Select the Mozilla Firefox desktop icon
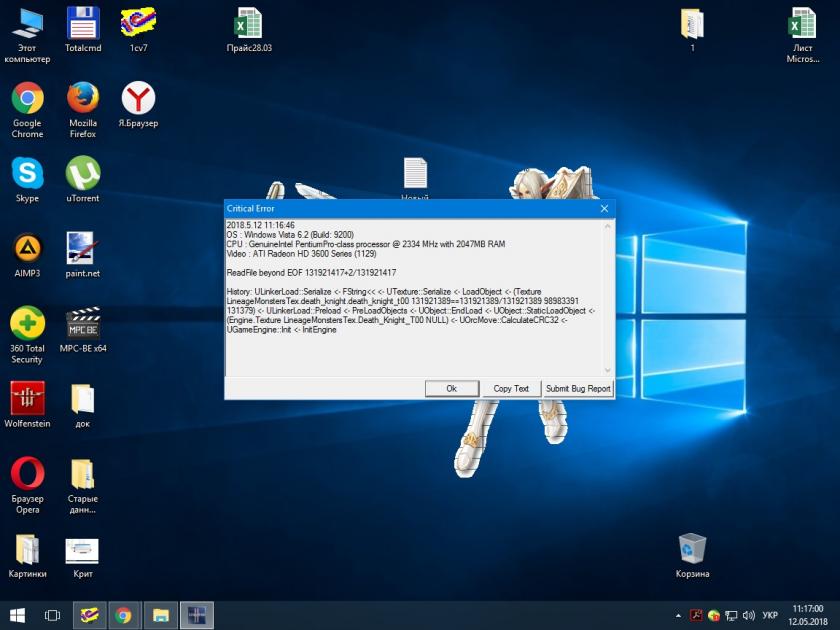This screenshot has height=630, width=840. pyautogui.click(x=83, y=99)
